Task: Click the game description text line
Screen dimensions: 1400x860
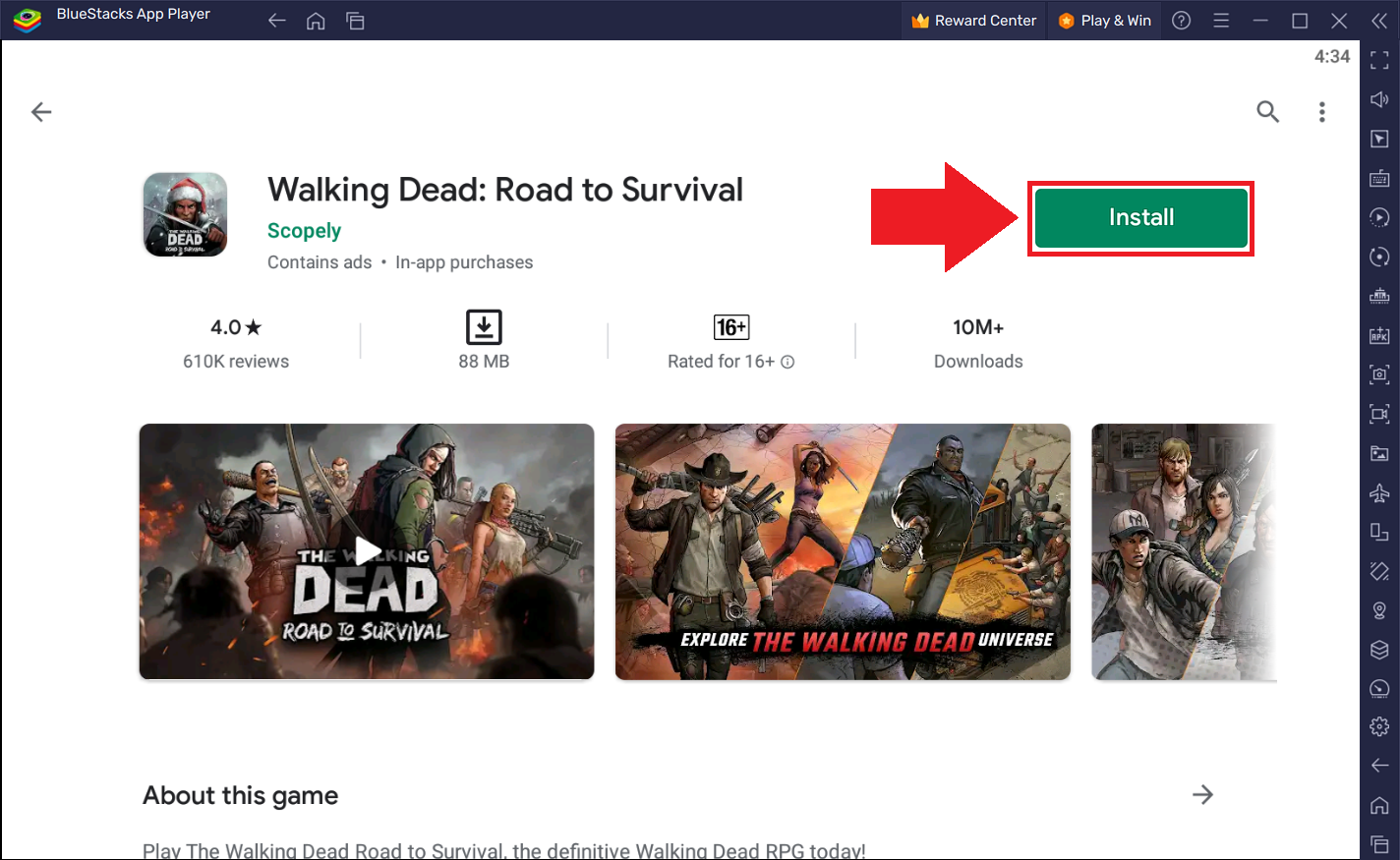Action: pos(504,850)
